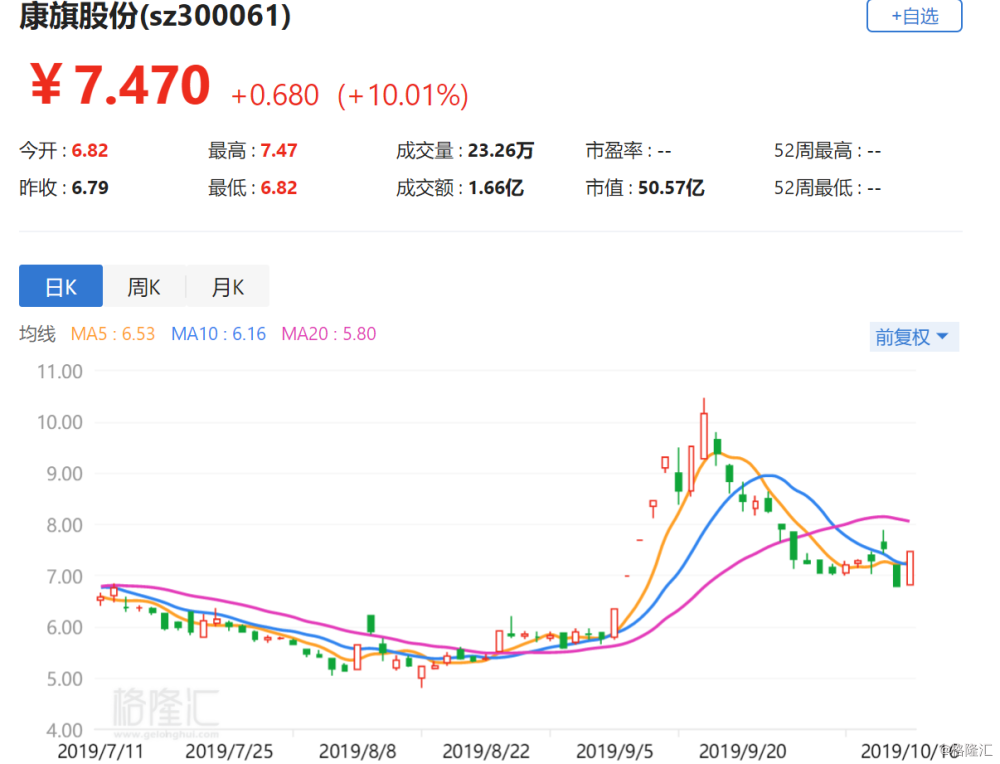
Task: Click the 2019/9/20 date axis label
Action: [x=742, y=751]
